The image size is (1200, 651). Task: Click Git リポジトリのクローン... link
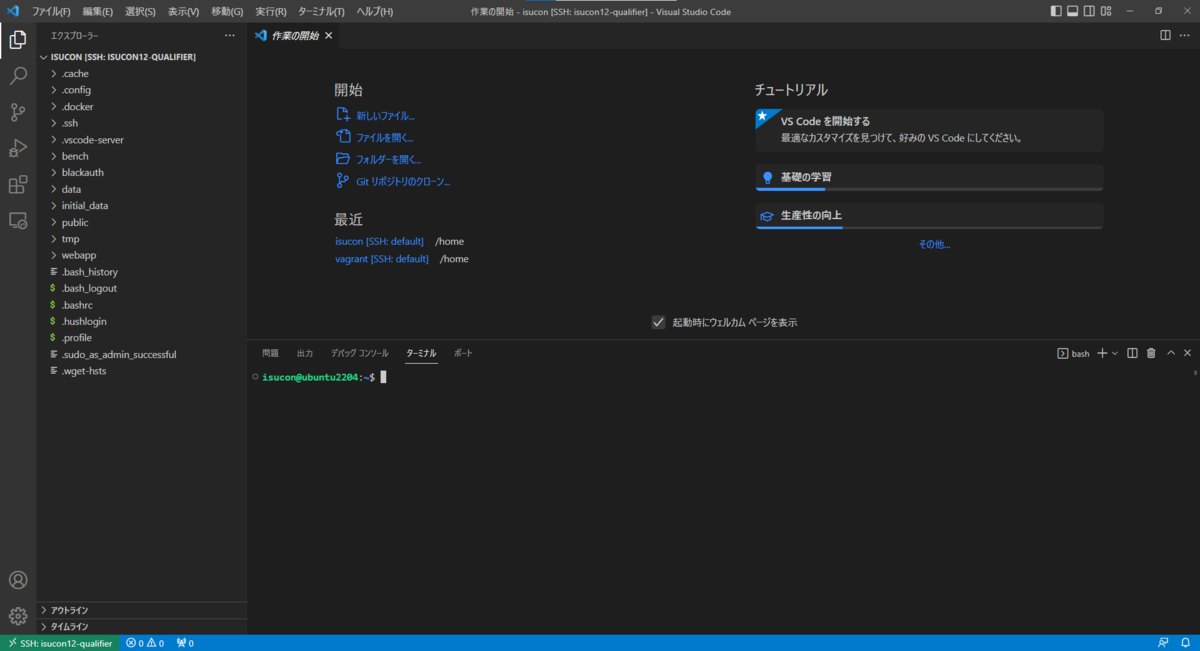pos(403,181)
